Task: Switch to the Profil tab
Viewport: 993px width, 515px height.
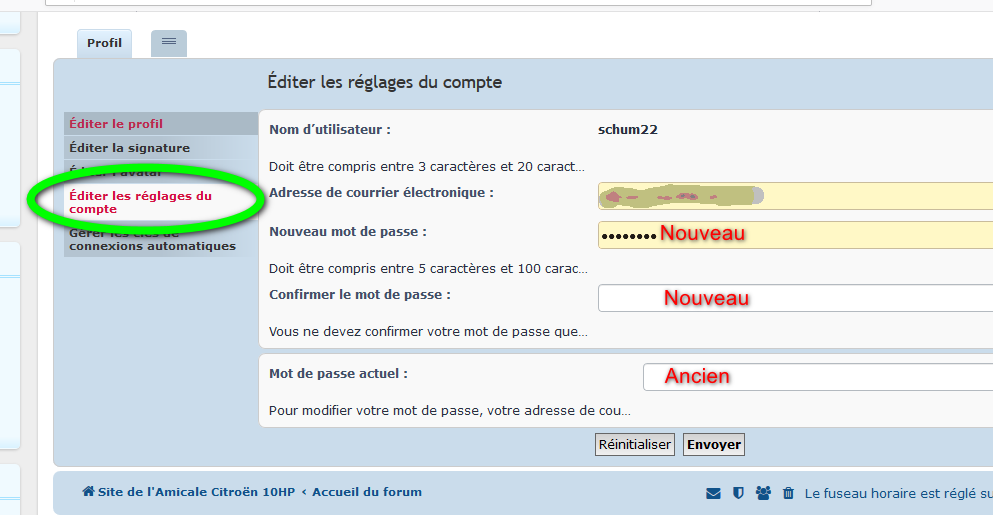Action: click(x=104, y=43)
